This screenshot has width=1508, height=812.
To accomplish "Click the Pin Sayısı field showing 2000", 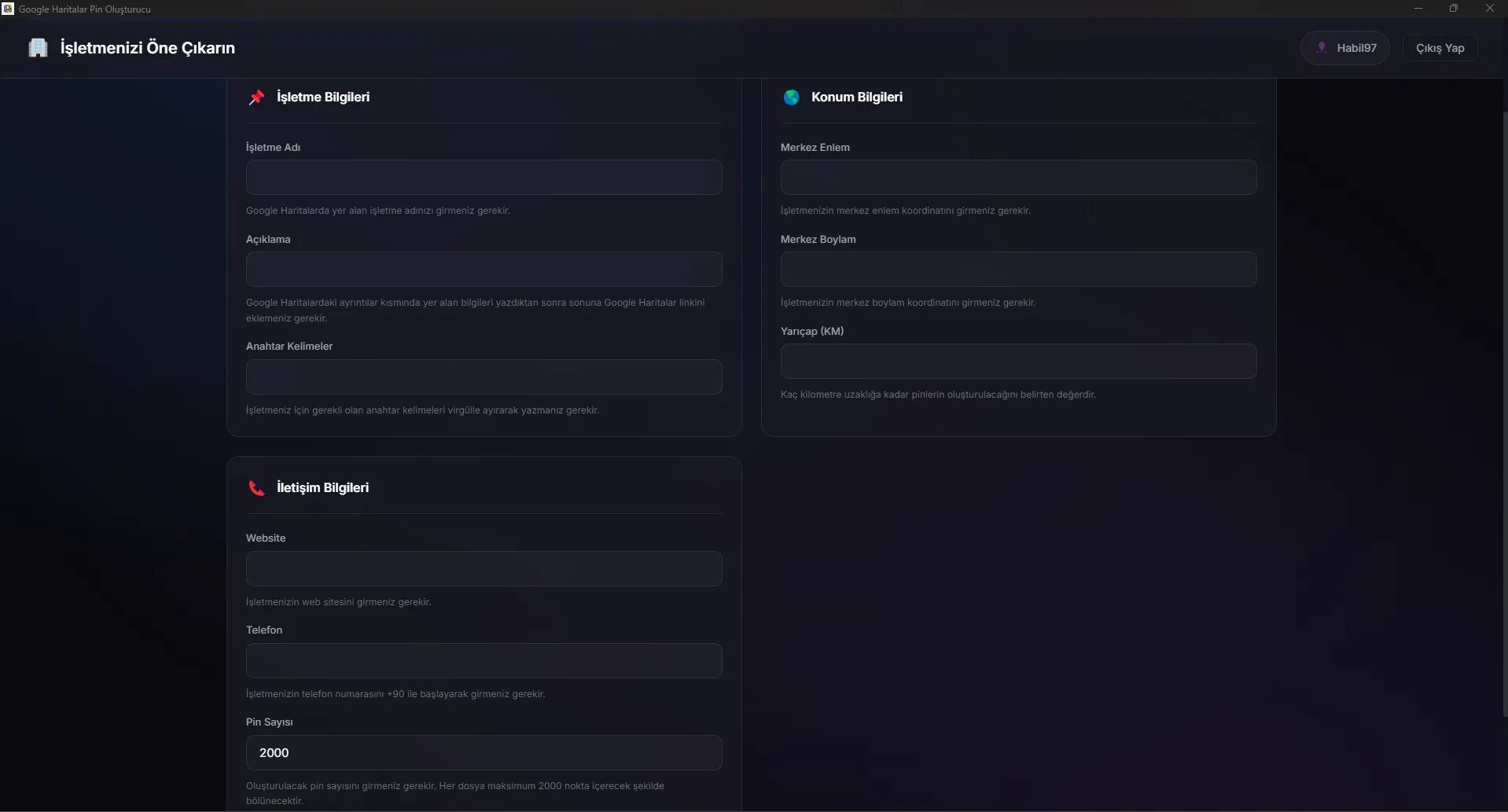I will click(x=484, y=753).
